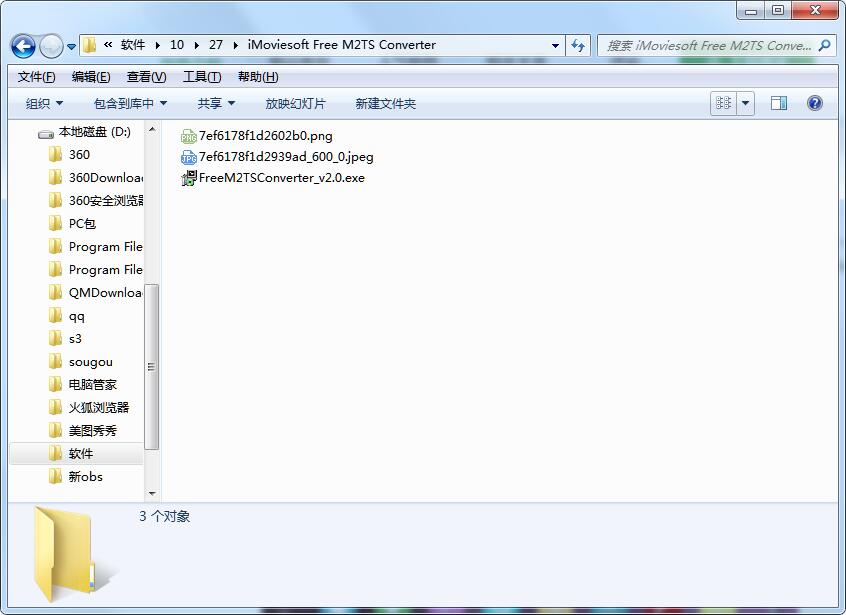
Task: Click the folder icon beside 新obs
Action: tap(55, 476)
